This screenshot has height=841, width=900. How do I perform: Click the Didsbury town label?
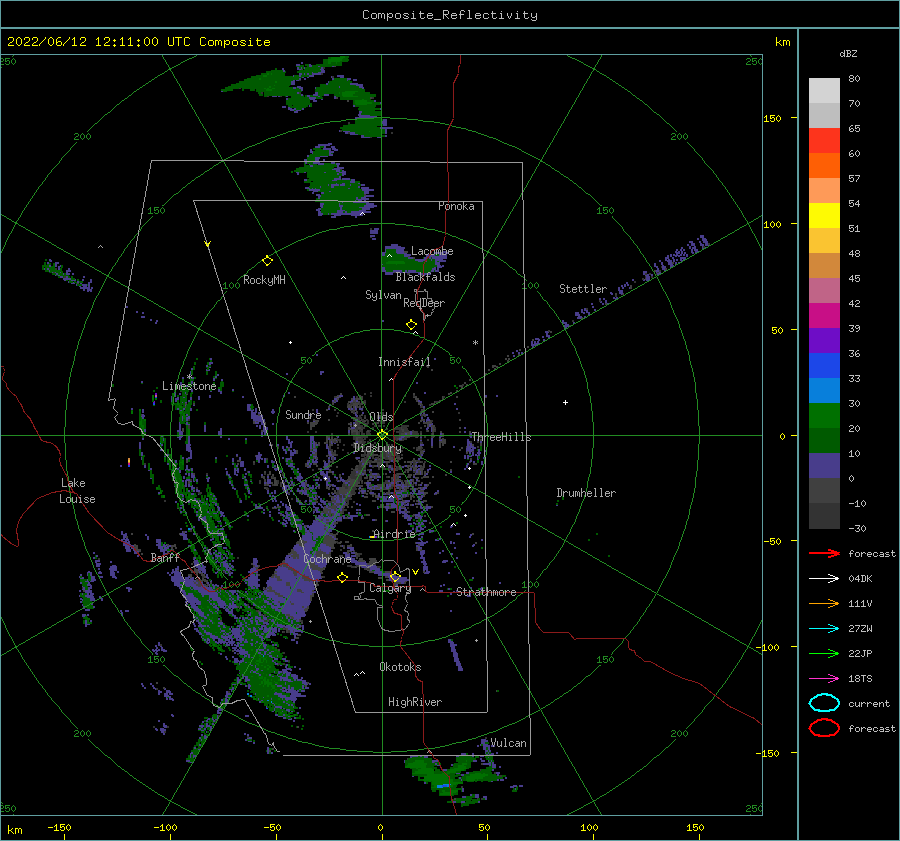point(378,448)
